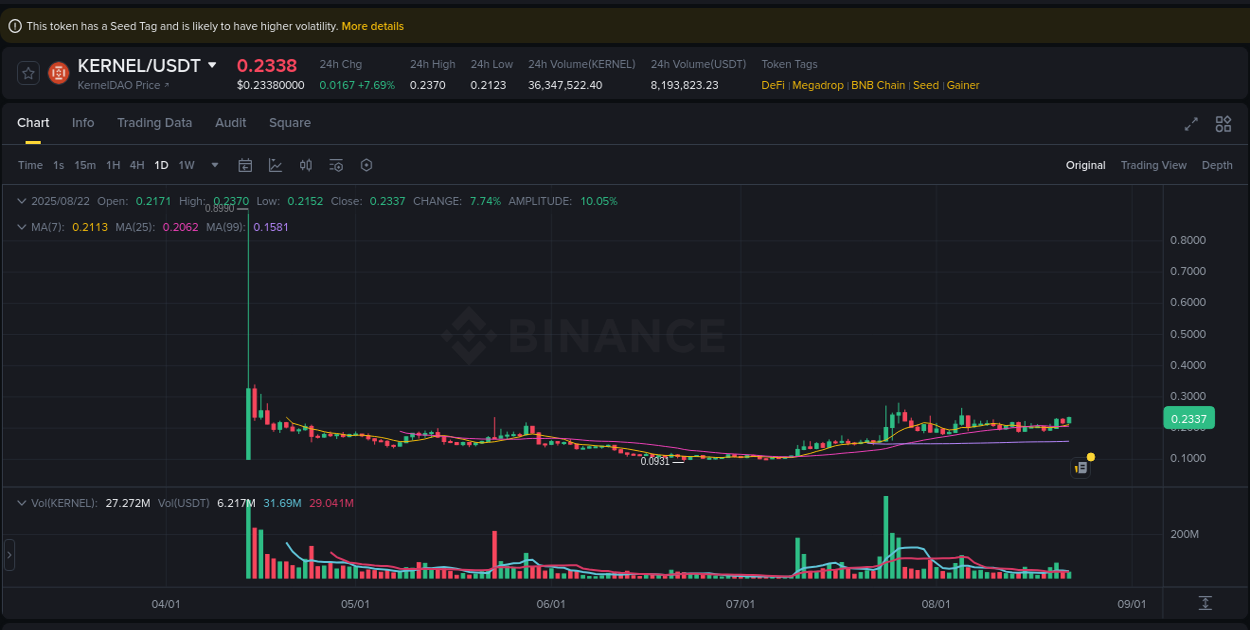Click the fullscreen expand arrows icon
Image resolution: width=1250 pixels, height=630 pixels.
click(x=1191, y=124)
